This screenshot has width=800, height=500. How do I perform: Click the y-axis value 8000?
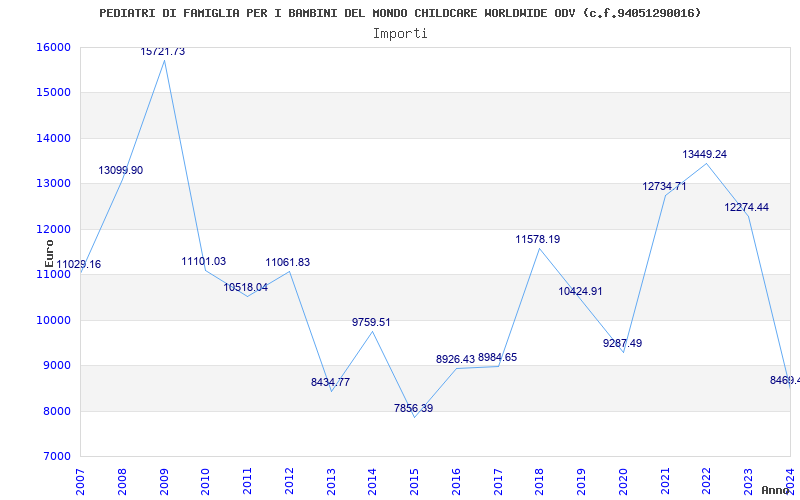[x=56, y=411]
